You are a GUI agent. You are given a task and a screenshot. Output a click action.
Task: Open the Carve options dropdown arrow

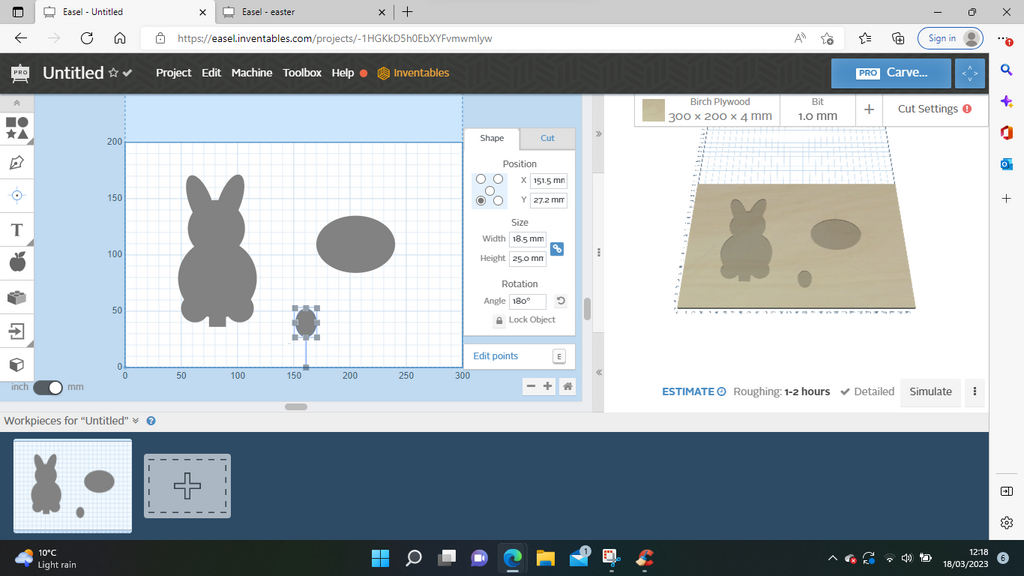[x=969, y=73]
